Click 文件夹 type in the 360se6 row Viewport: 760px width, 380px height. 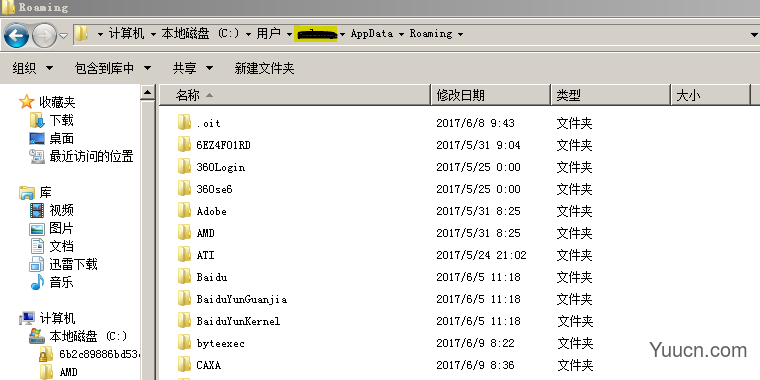[574, 189]
